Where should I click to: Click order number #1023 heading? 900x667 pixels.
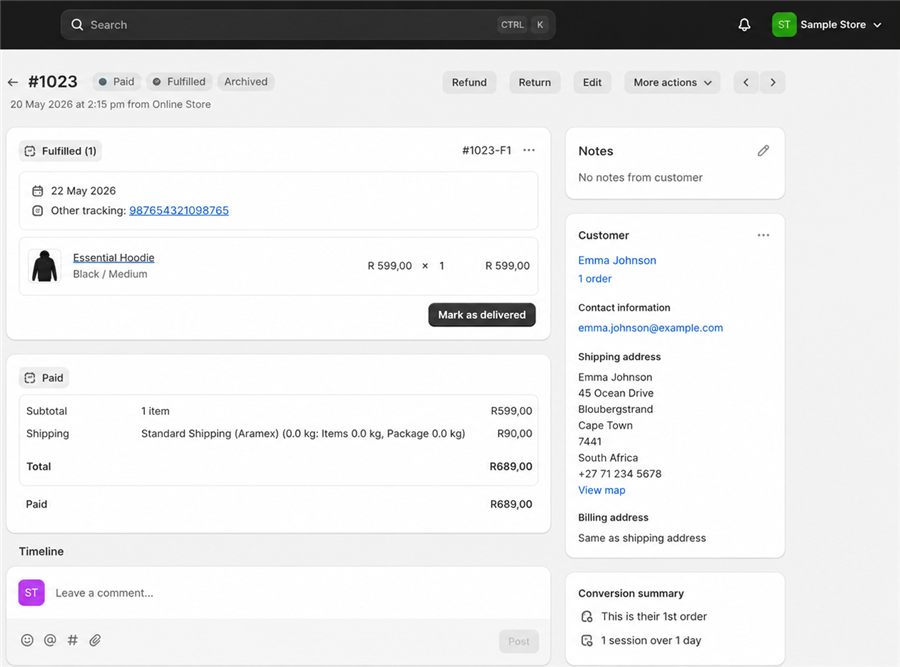coord(53,82)
